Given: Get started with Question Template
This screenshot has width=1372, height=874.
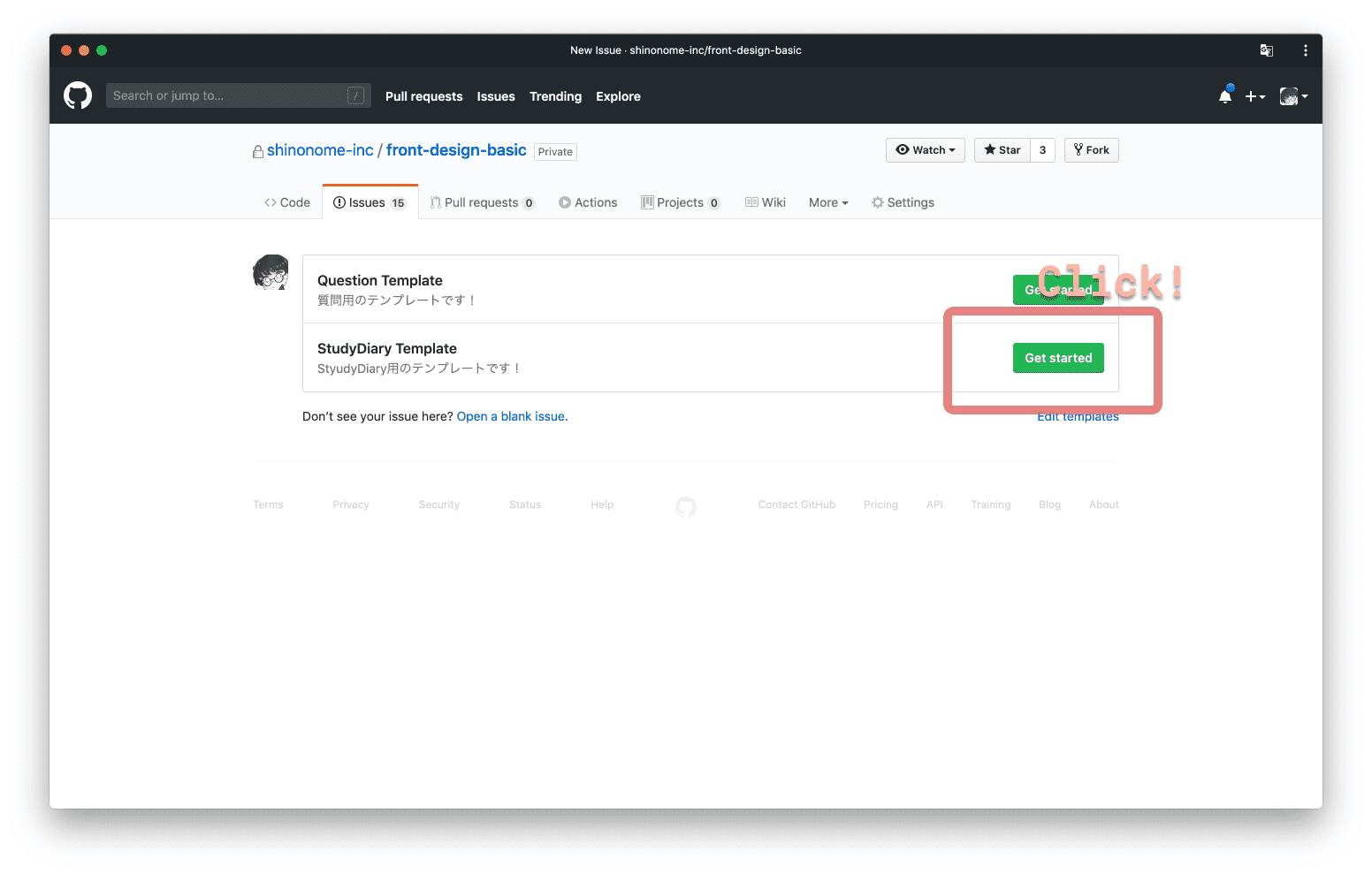Looking at the screenshot, I should [1058, 290].
